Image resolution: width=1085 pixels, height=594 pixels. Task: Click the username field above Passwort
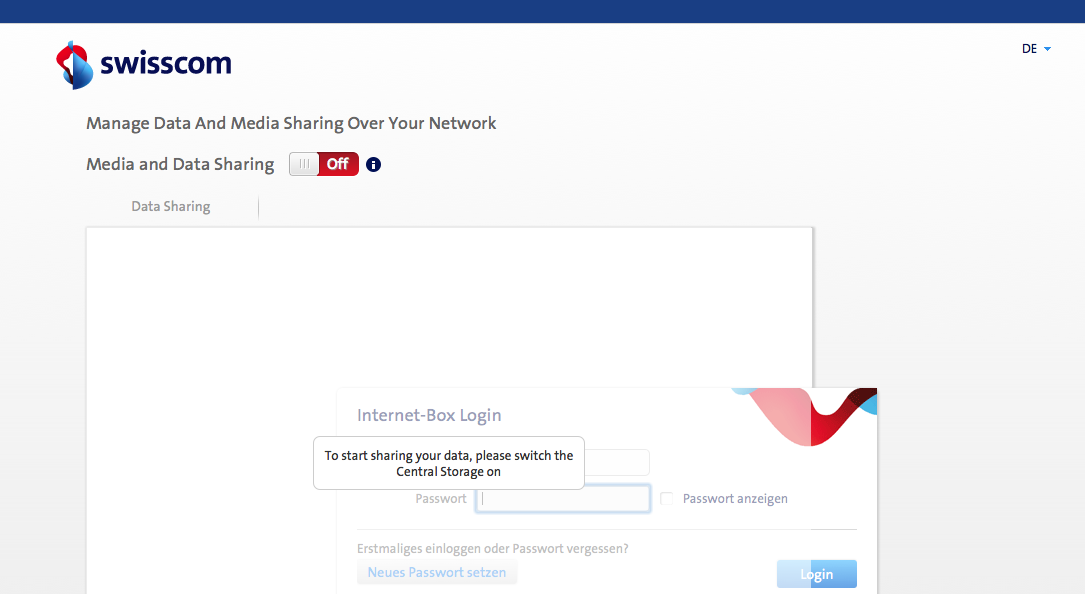click(x=617, y=462)
